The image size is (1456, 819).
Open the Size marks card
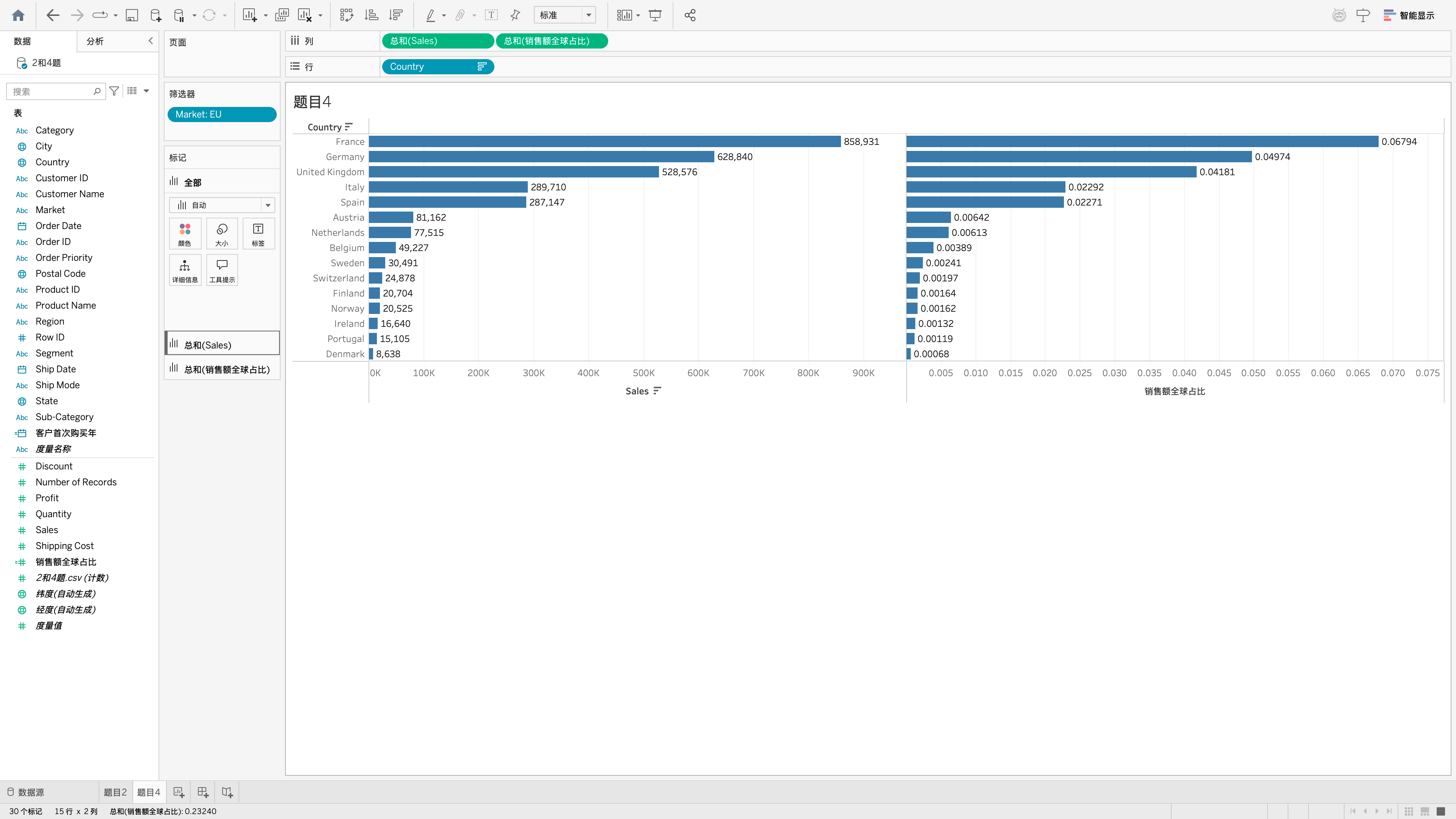coord(221,234)
